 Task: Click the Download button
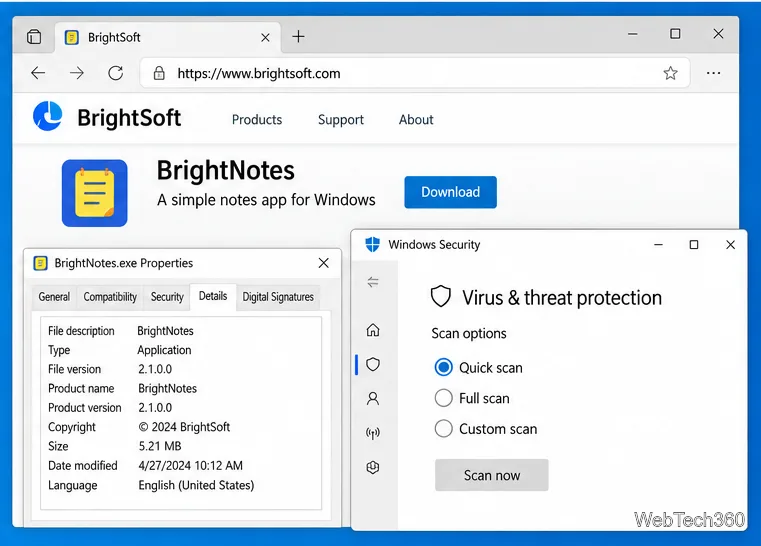click(x=450, y=192)
